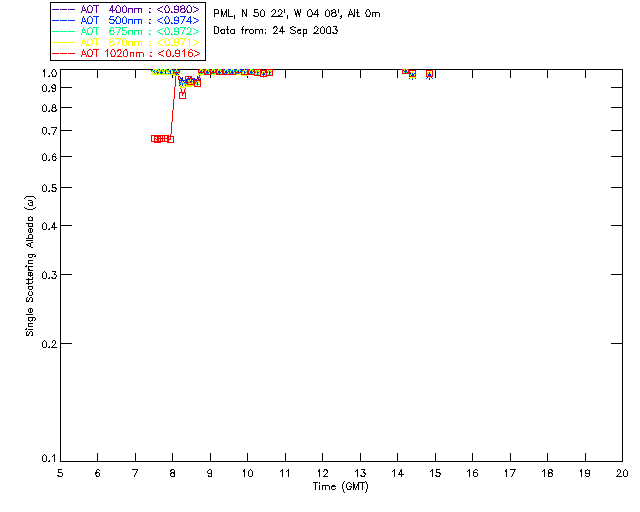Click the 0.1 y-axis tick label
Viewport: 640px width, 512px height.
click(49, 459)
